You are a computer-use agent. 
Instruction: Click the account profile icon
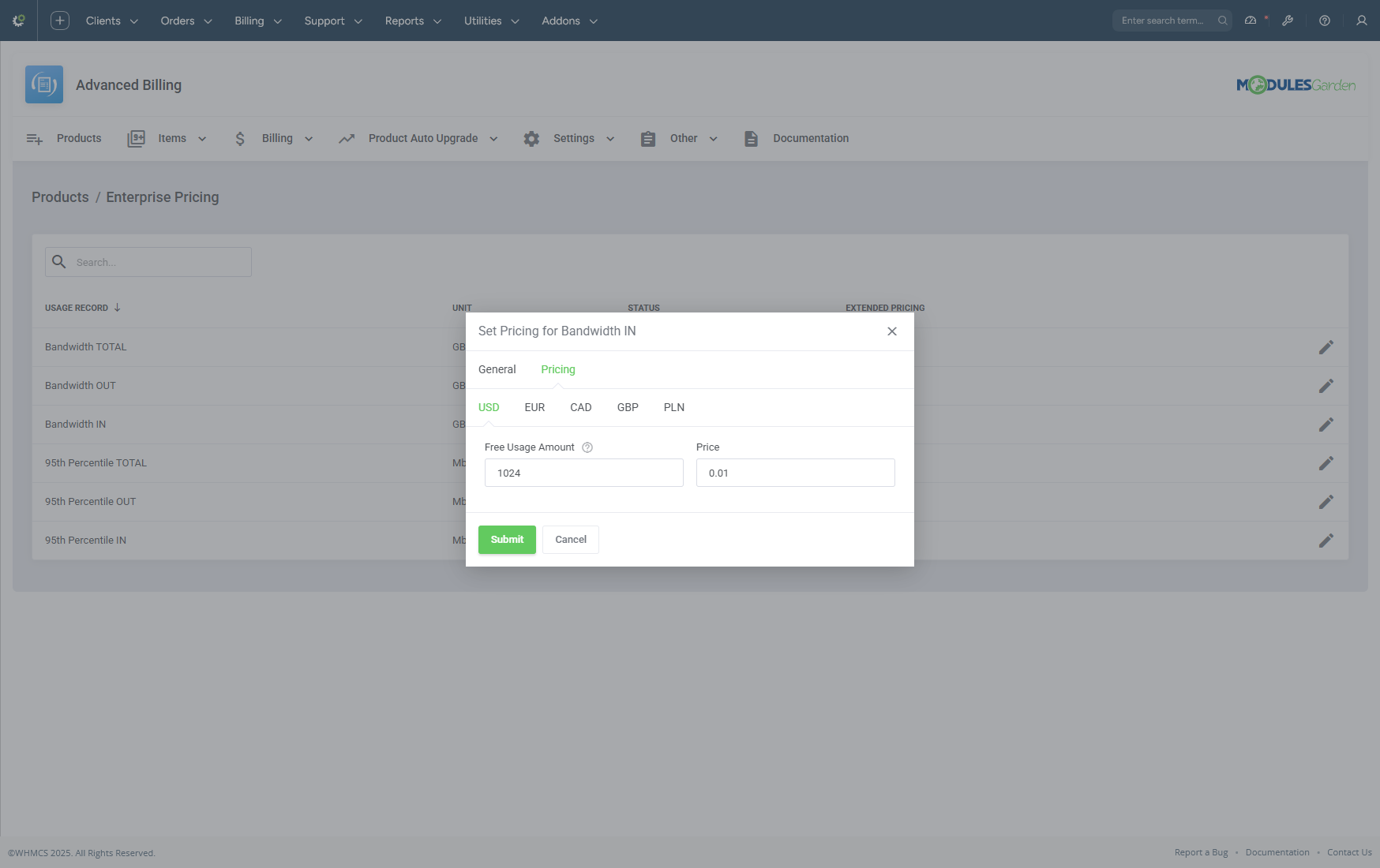(1361, 21)
